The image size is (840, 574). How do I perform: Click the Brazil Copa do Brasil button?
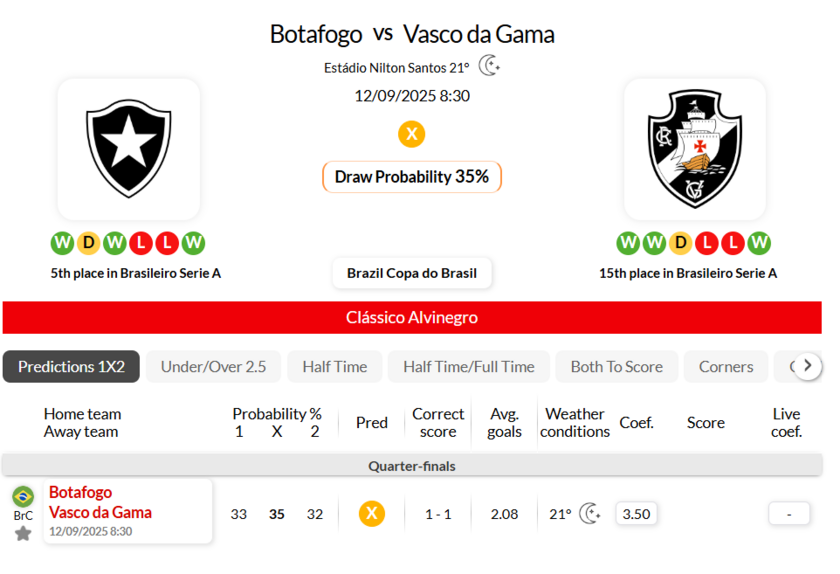pos(412,273)
